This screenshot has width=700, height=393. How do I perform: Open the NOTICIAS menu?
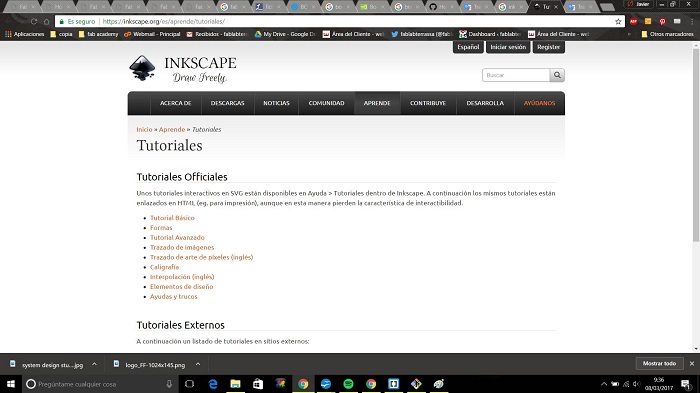pos(276,103)
